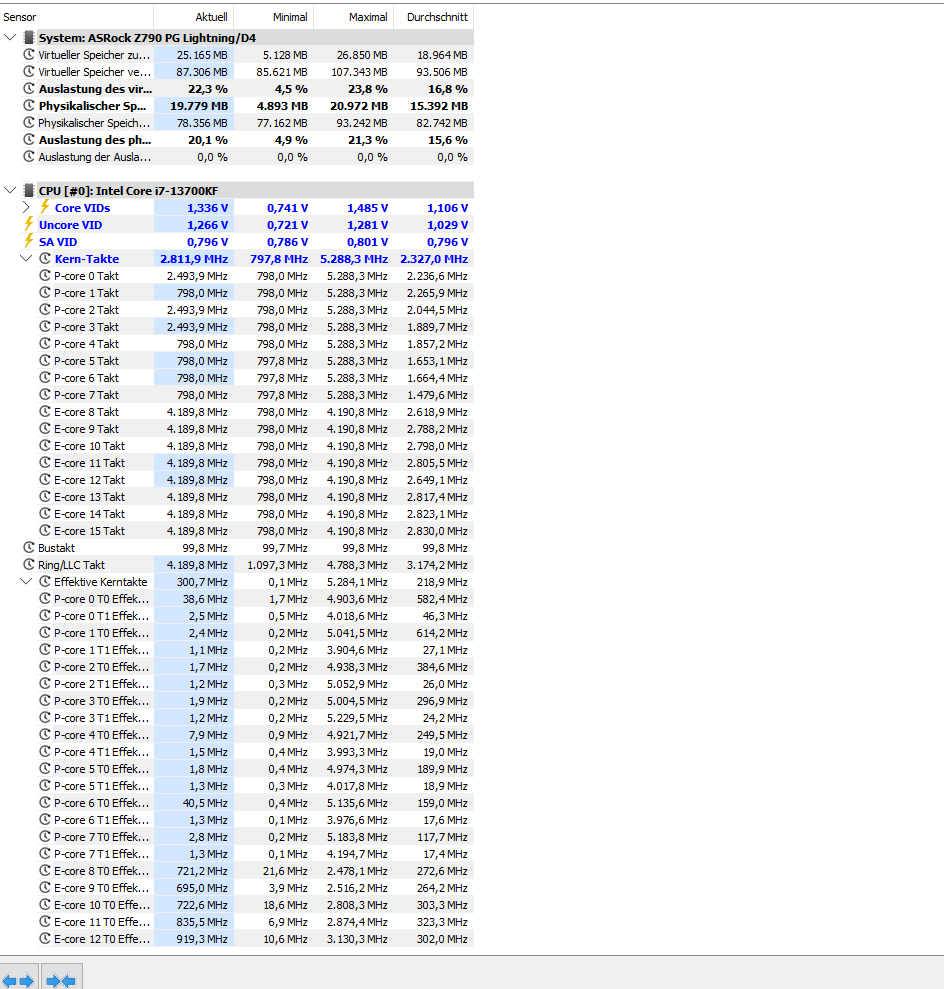Select the Virtueller Speicher zu... row label
Viewport: 944px width, 989px height.
pos(95,55)
